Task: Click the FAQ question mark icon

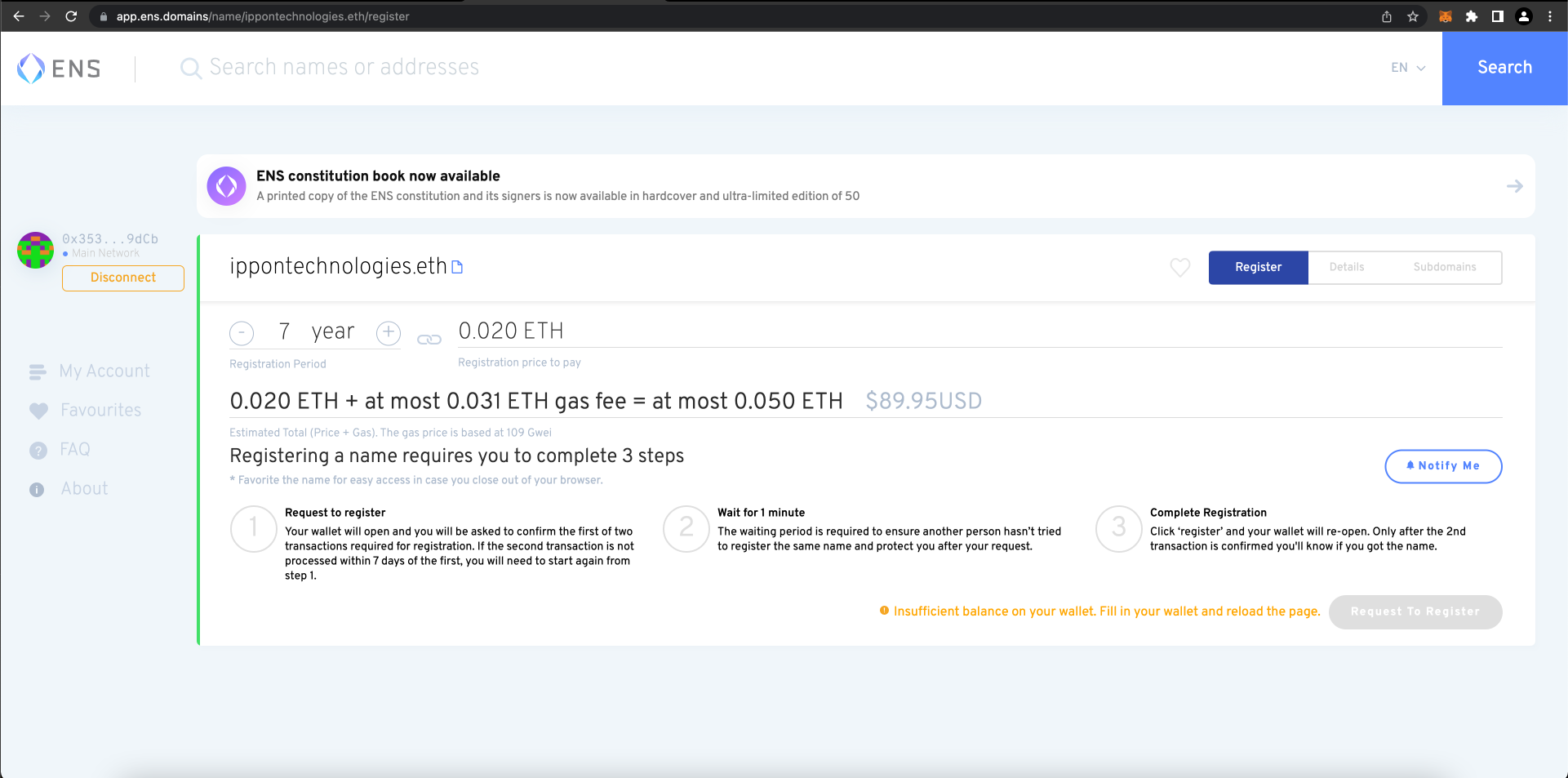Action: point(38,451)
